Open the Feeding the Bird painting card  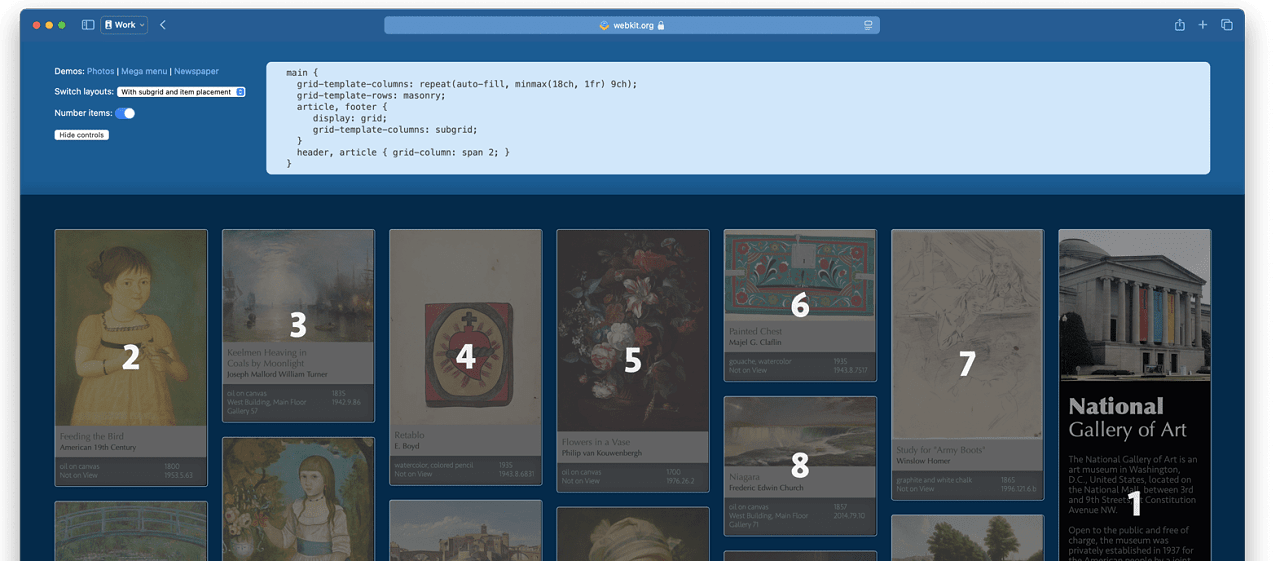(131, 358)
